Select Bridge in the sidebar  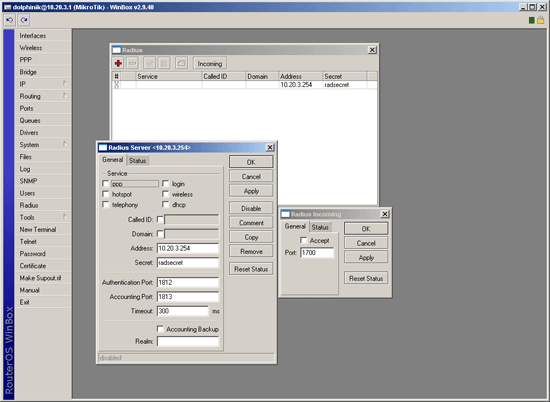coord(42,72)
